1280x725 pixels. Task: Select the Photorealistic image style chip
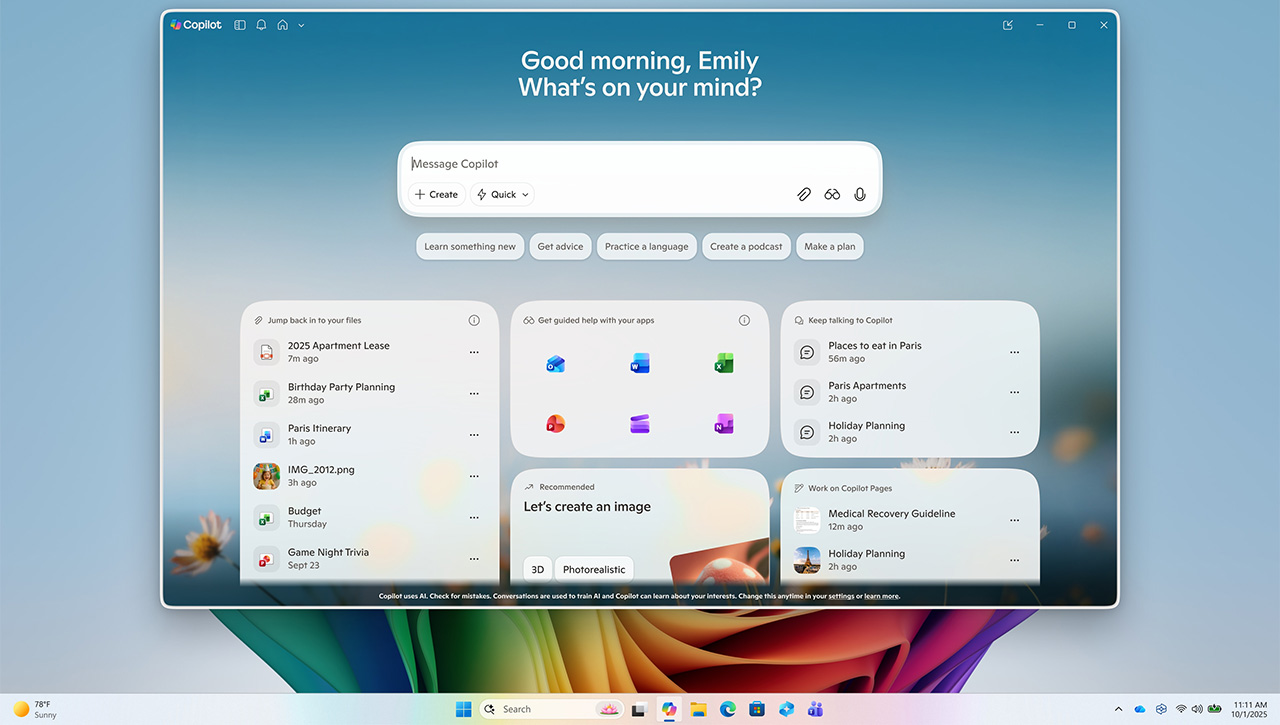click(594, 569)
